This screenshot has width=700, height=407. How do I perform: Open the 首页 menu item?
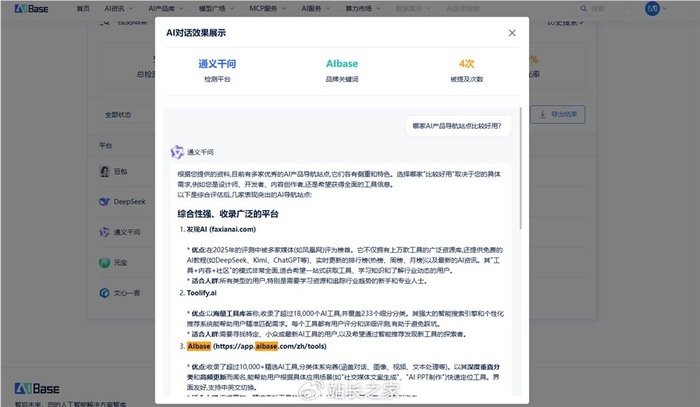point(83,8)
